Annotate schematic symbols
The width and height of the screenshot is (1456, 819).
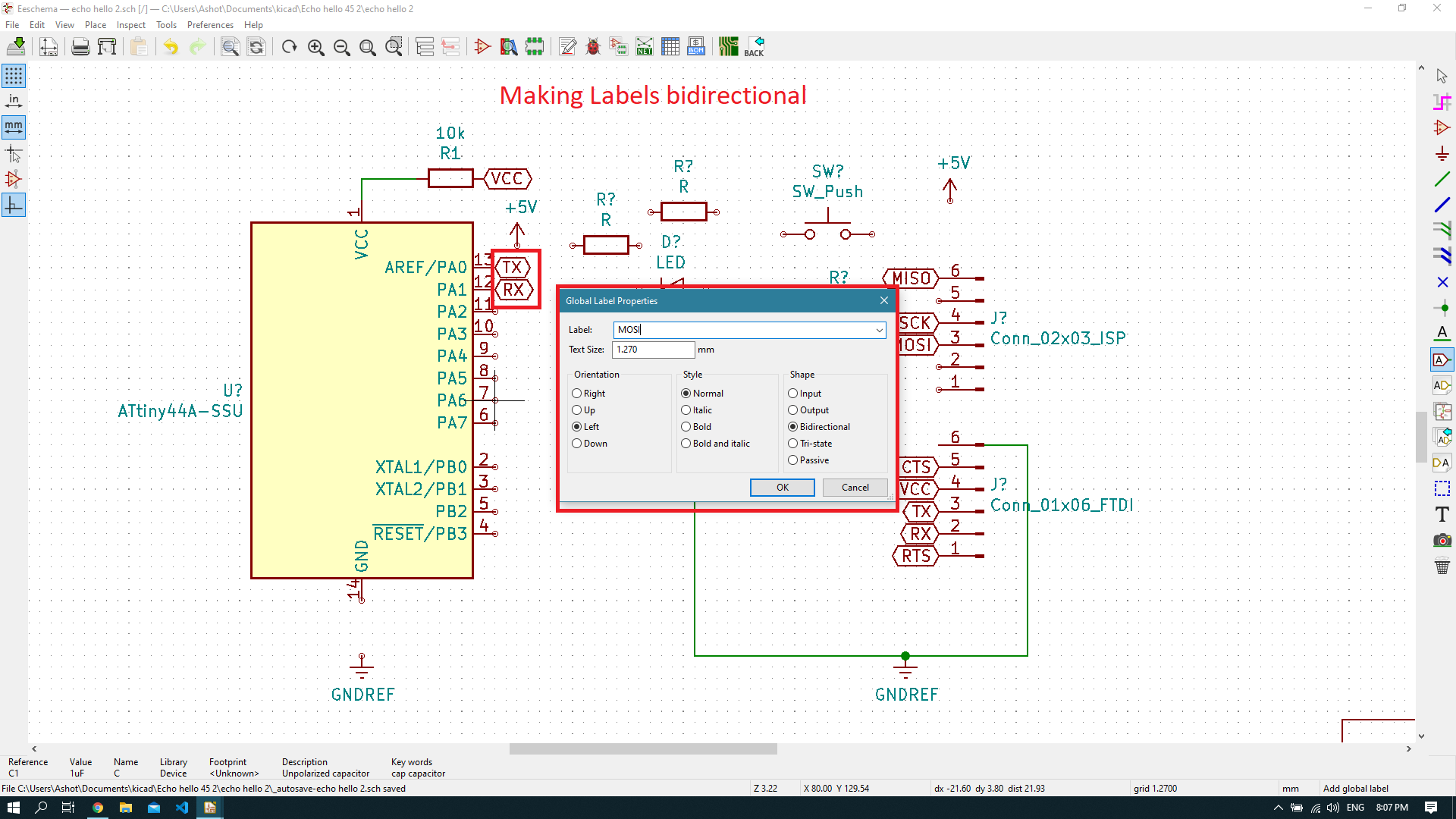[567, 47]
